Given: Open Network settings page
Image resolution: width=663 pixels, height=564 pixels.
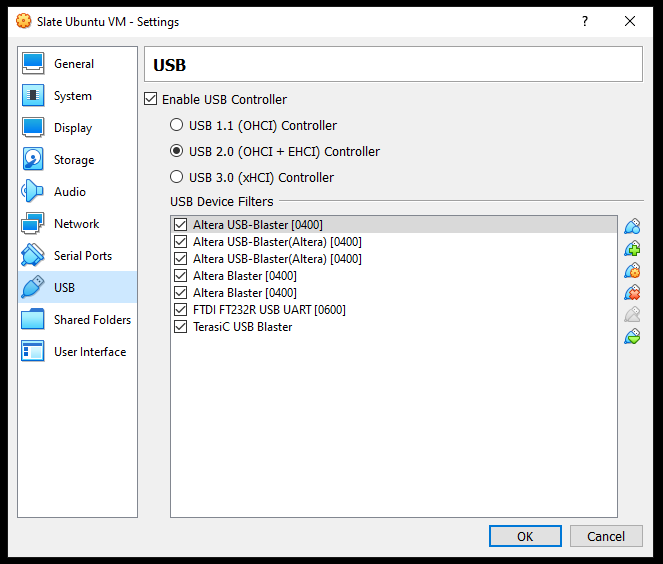Looking at the screenshot, I should [x=78, y=223].
